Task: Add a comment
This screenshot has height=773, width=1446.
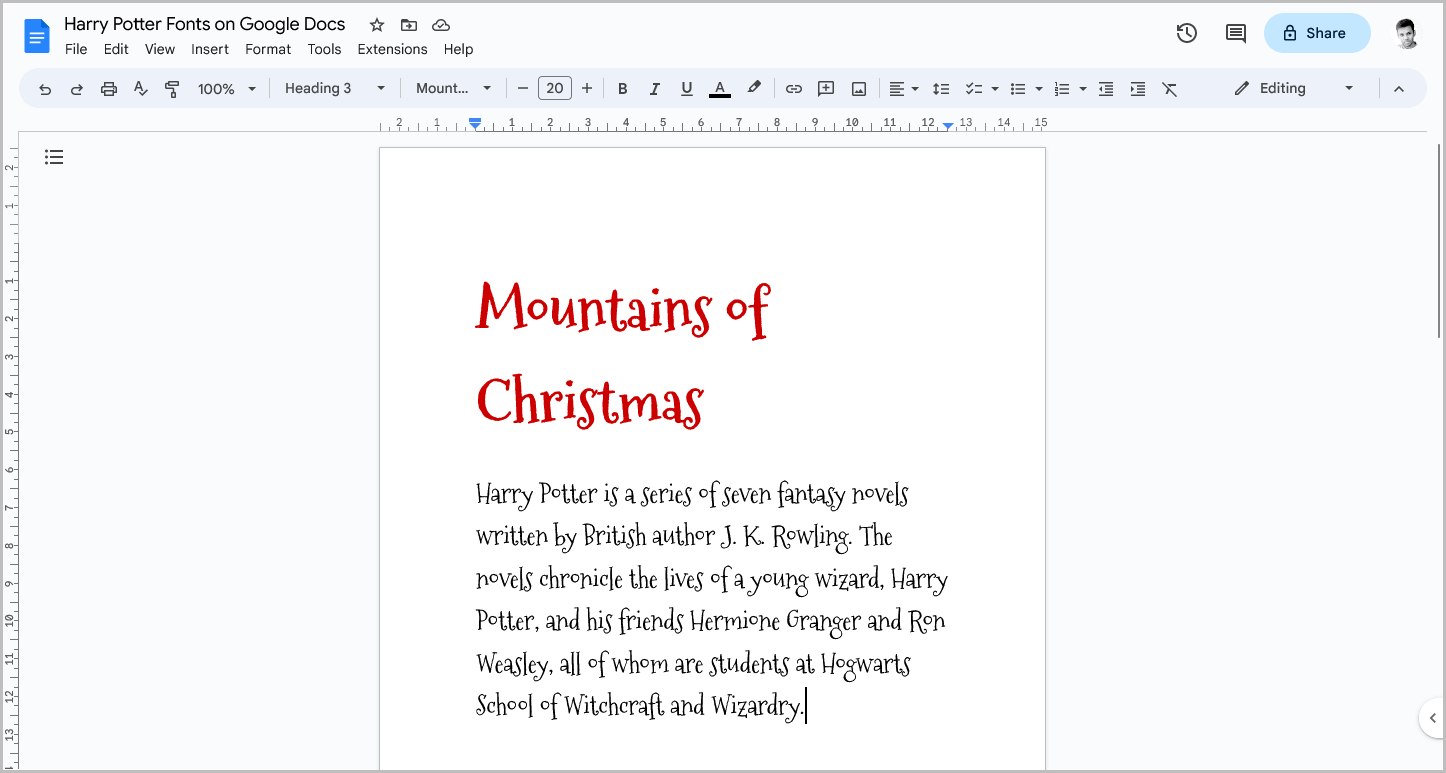Action: (826, 88)
